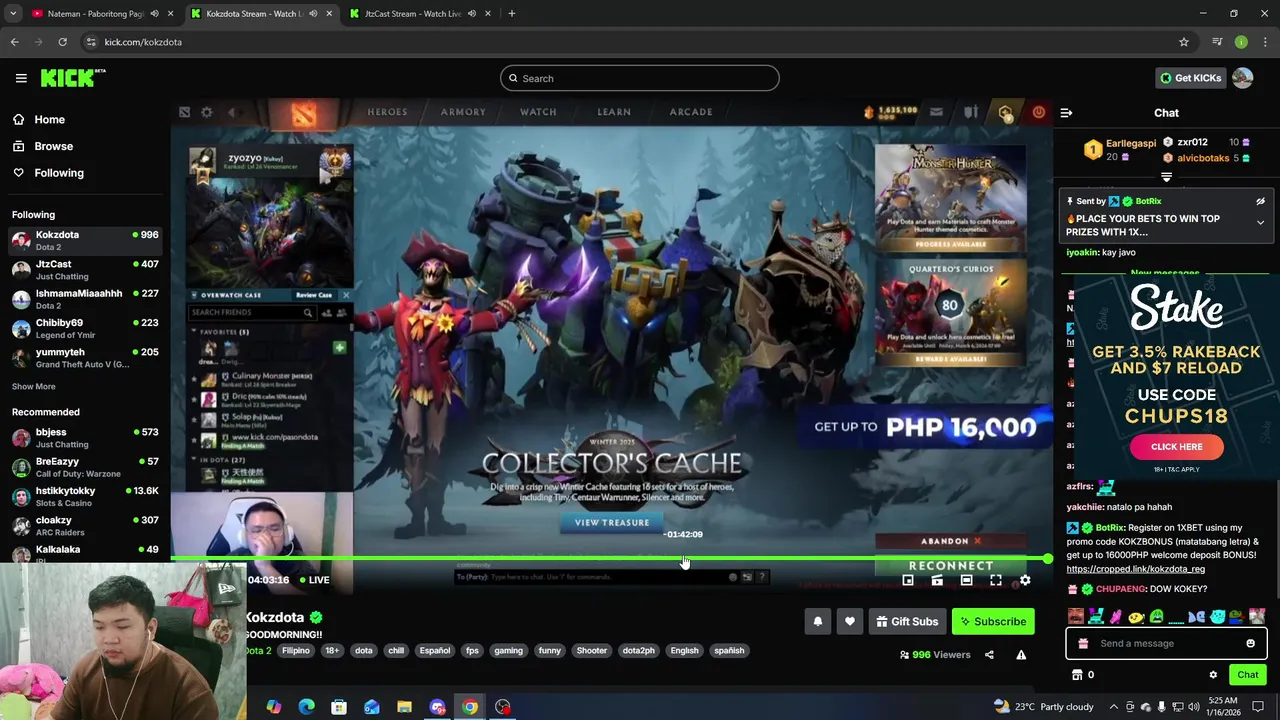1280x720 pixels.
Task: Toggle stream notifications with the bell
Action: click(817, 621)
